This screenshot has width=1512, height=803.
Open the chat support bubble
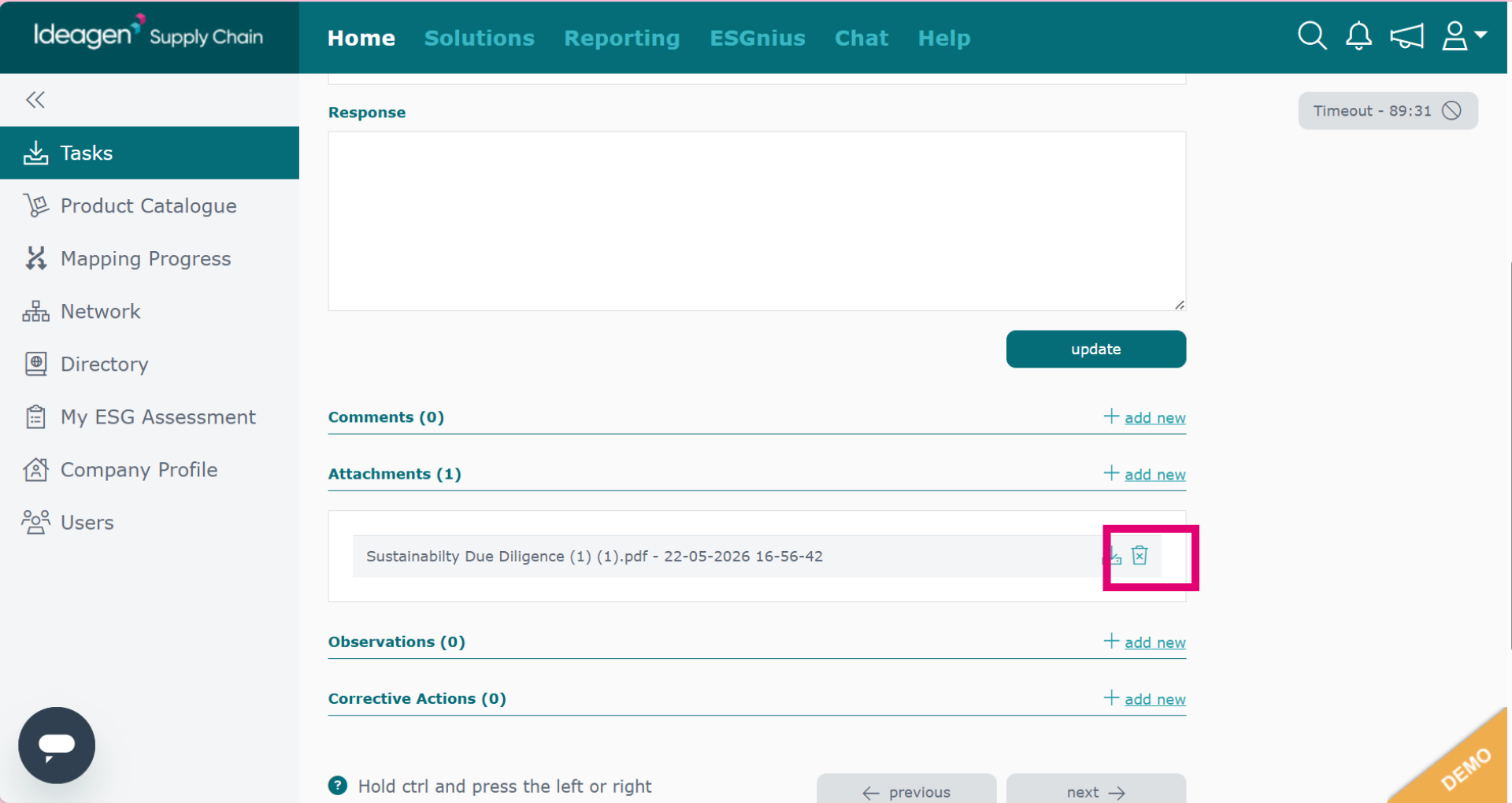(57, 745)
